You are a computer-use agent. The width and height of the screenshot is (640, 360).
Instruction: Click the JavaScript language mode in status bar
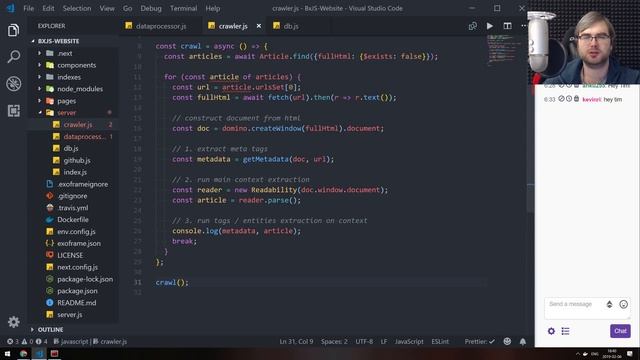pos(409,342)
